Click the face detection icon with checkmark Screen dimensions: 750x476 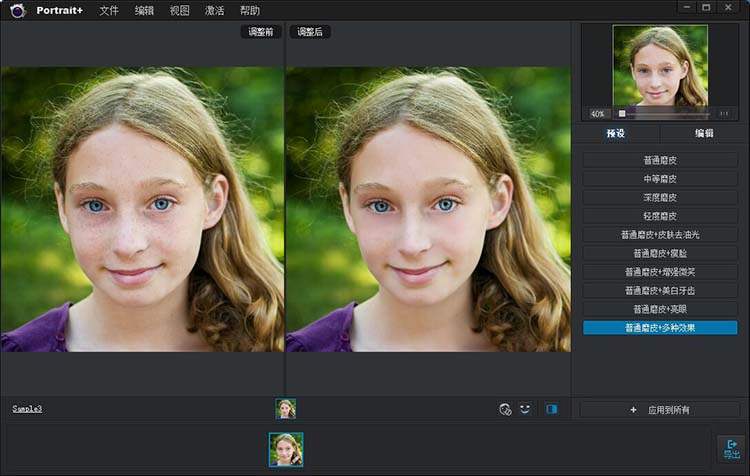[505, 409]
